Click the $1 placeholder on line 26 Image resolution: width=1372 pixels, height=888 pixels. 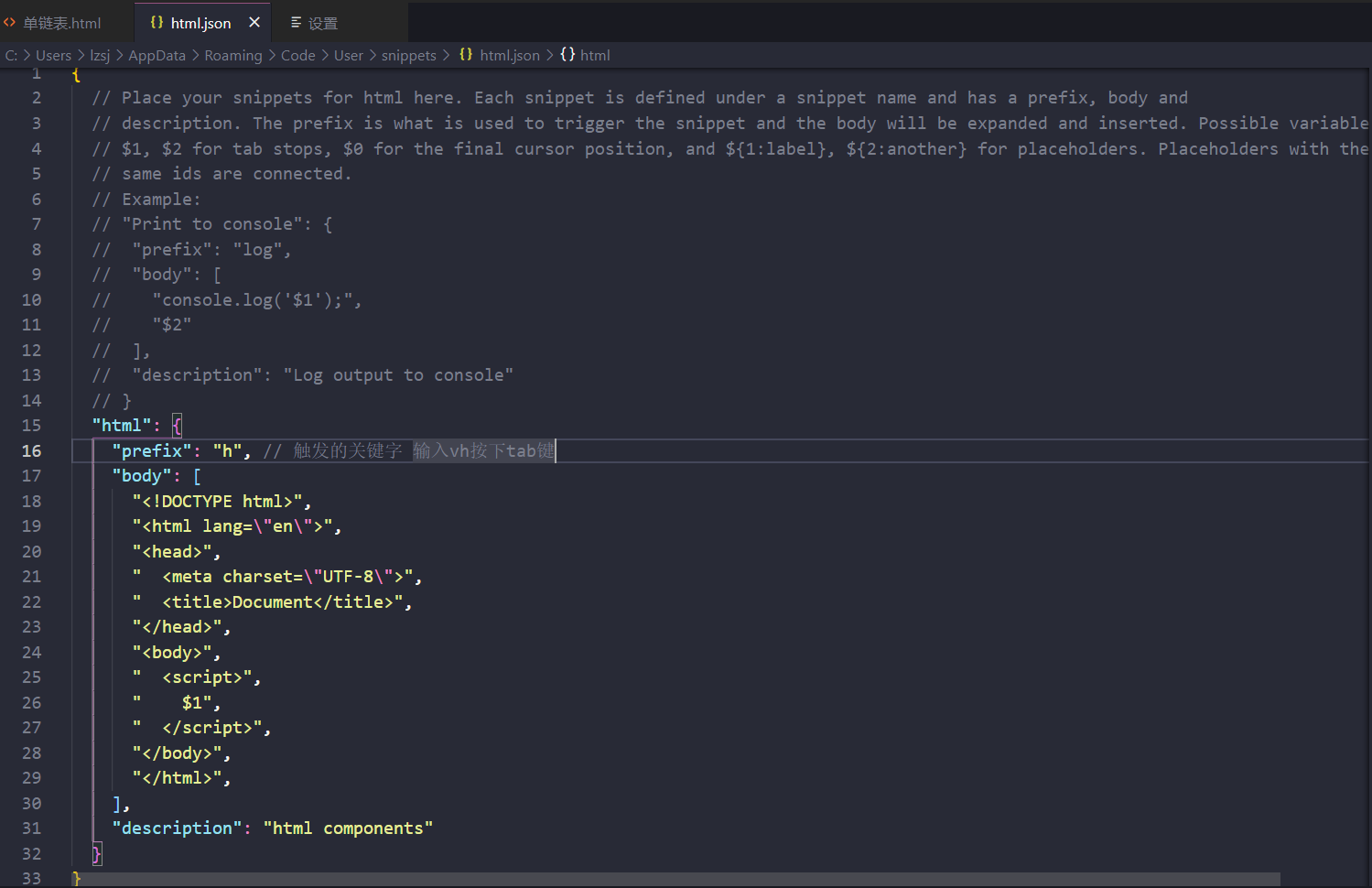pos(191,702)
